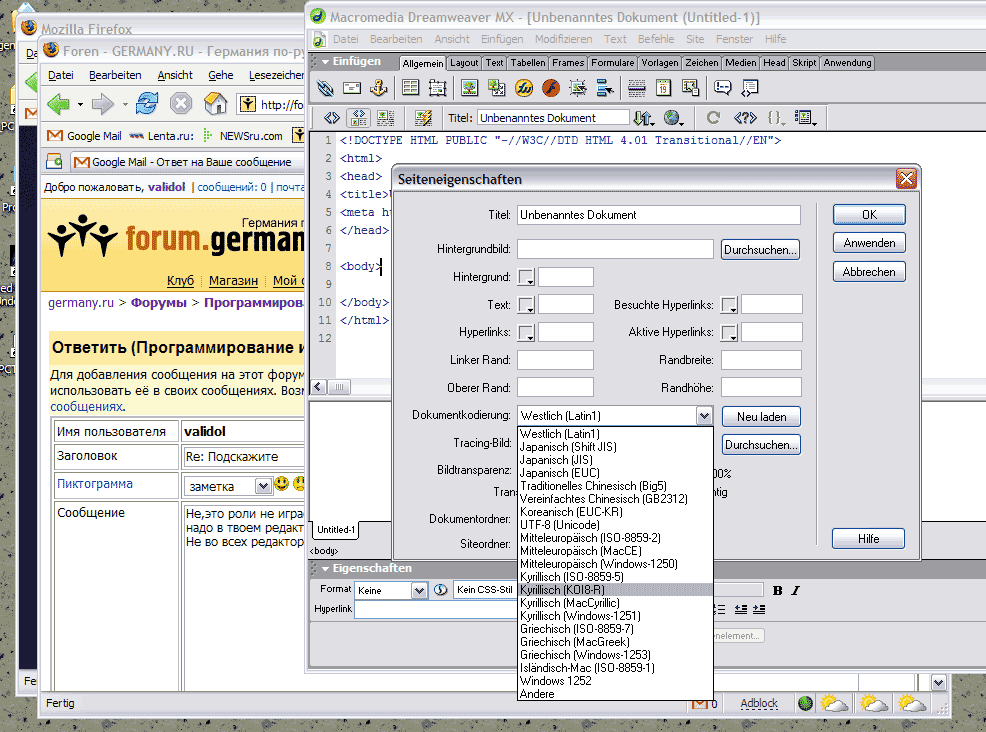986x732 pixels.
Task: Insert an image with the picture icon
Action: pos(470,88)
